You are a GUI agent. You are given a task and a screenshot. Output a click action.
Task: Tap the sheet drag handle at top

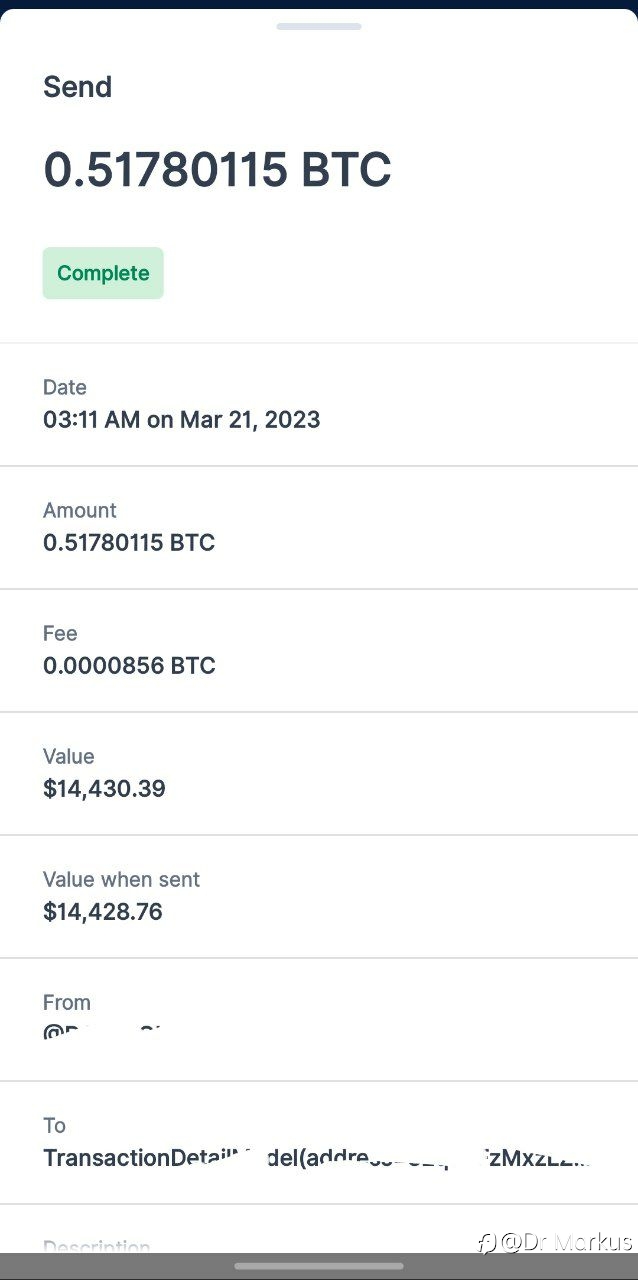[x=318, y=26]
